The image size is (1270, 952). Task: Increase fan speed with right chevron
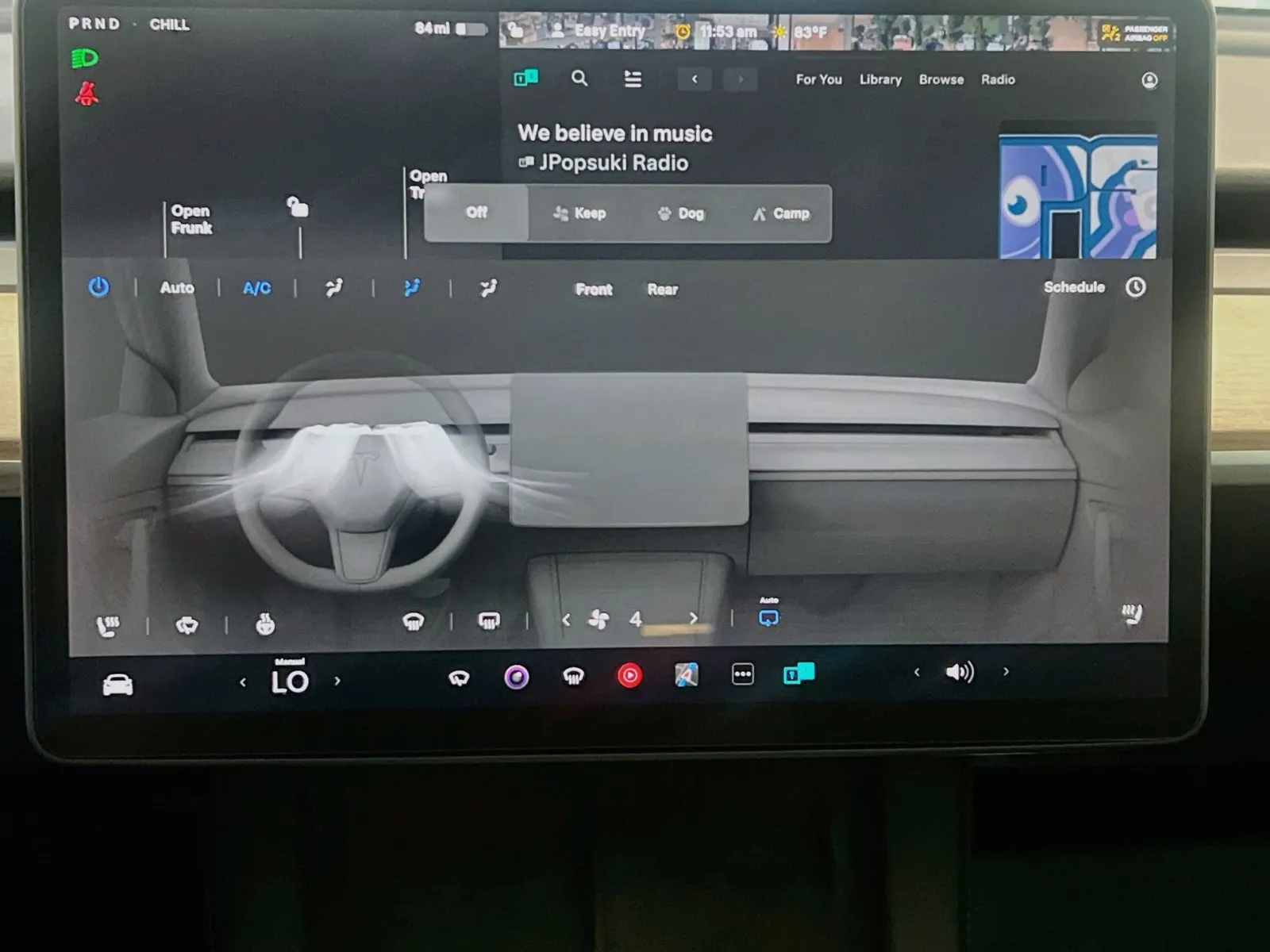coord(694,618)
